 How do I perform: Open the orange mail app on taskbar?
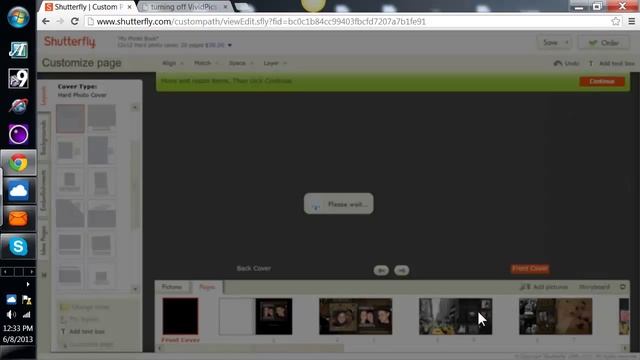pyautogui.click(x=18, y=218)
